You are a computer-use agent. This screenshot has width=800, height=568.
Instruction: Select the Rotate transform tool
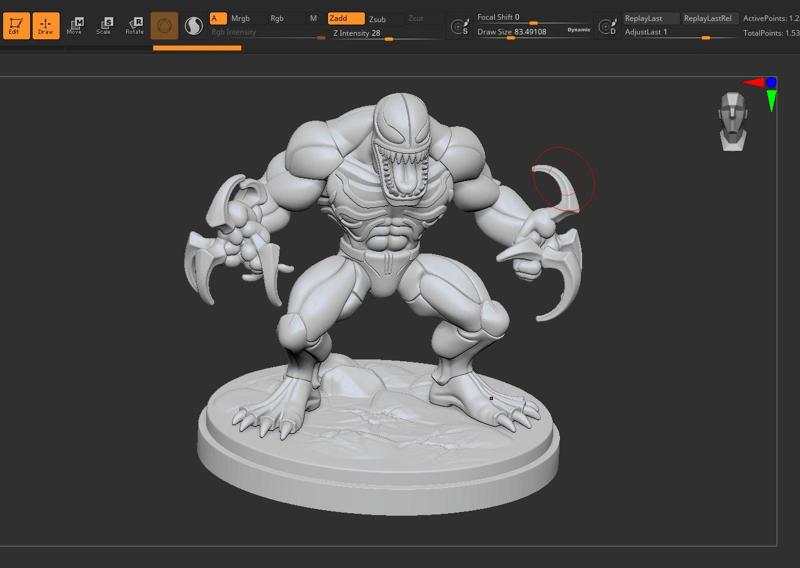(x=135, y=26)
